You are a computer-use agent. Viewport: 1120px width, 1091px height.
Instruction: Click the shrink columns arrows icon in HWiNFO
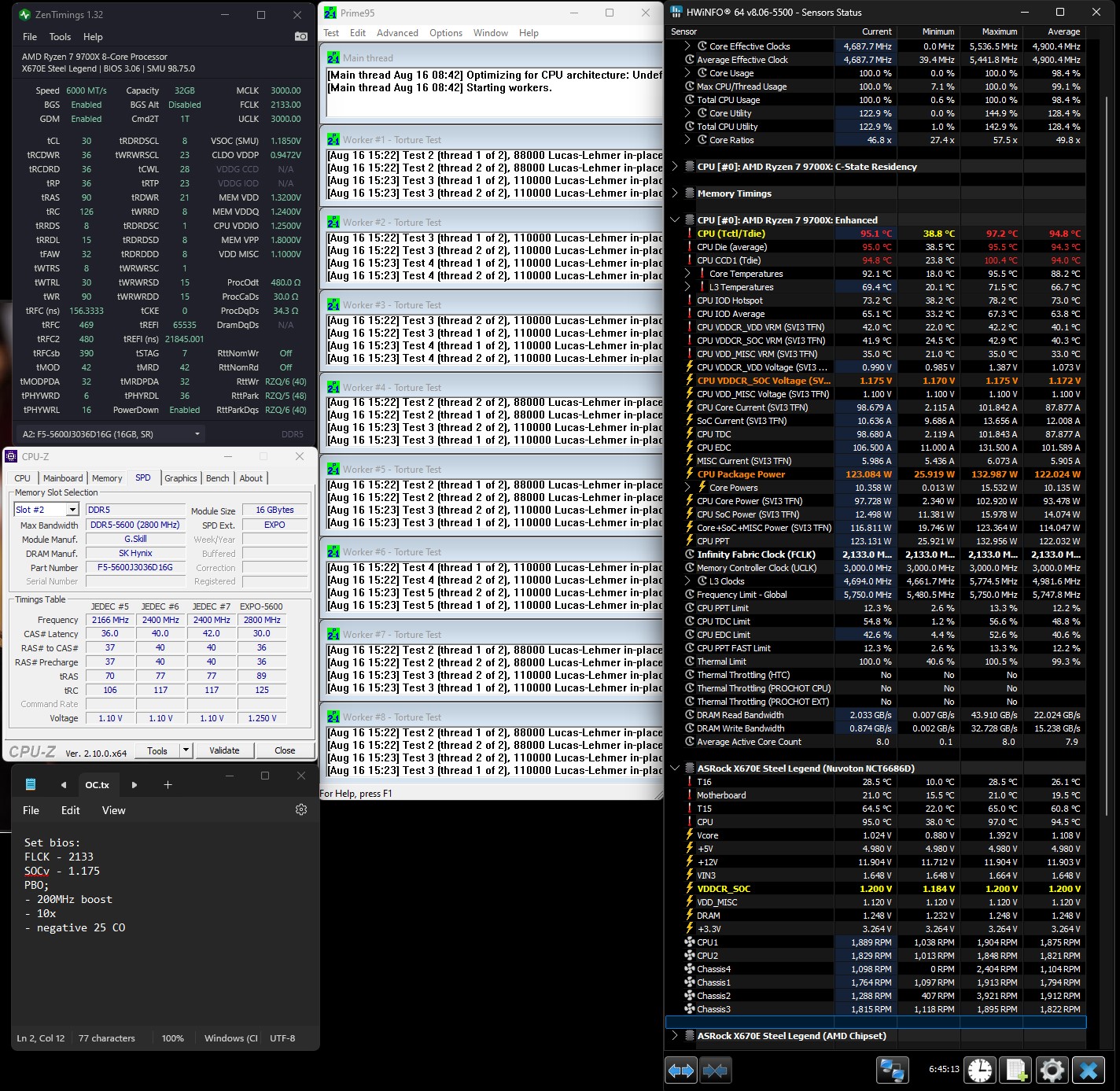[x=716, y=1071]
